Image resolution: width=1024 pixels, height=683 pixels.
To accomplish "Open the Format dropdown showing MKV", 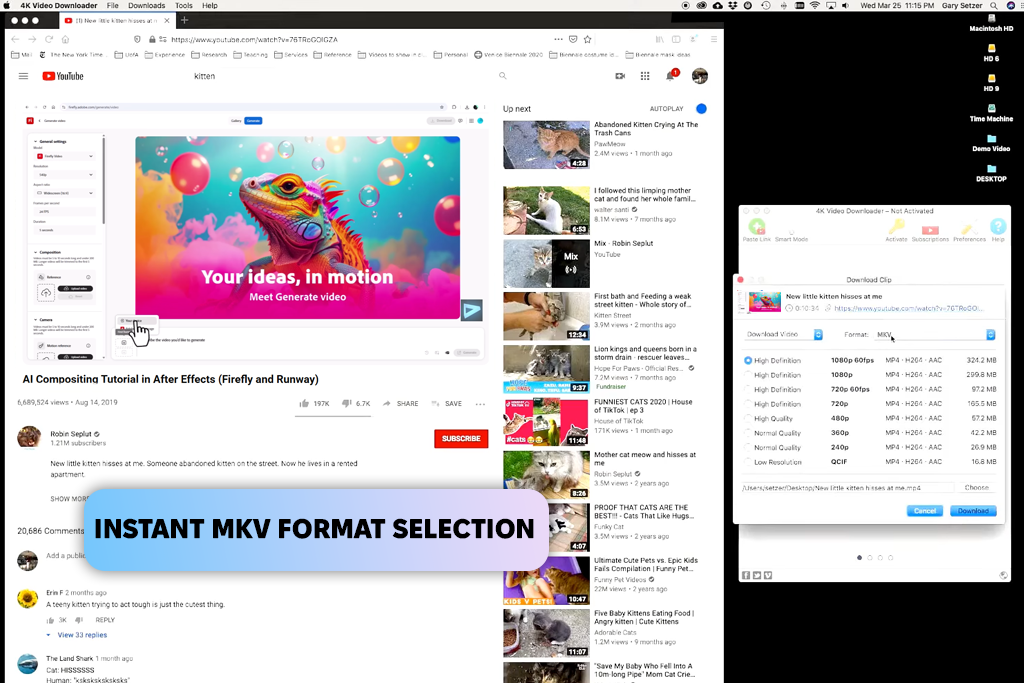I will point(935,334).
